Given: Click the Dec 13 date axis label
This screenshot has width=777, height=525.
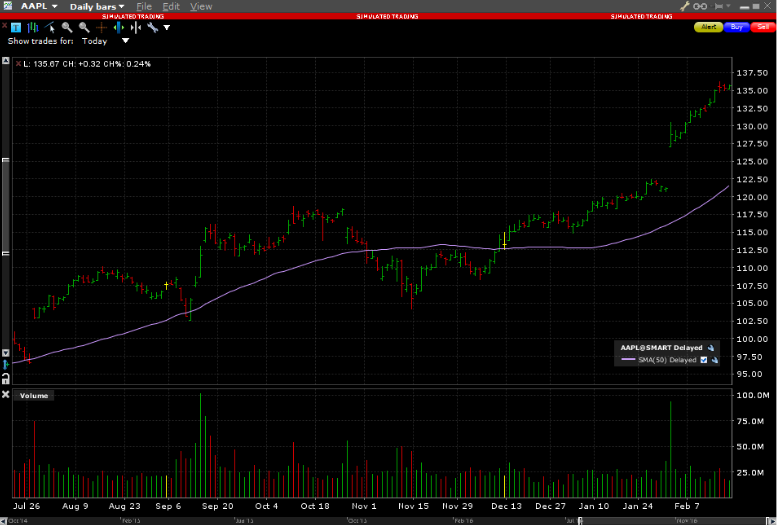Looking at the screenshot, I should tap(506, 506).
